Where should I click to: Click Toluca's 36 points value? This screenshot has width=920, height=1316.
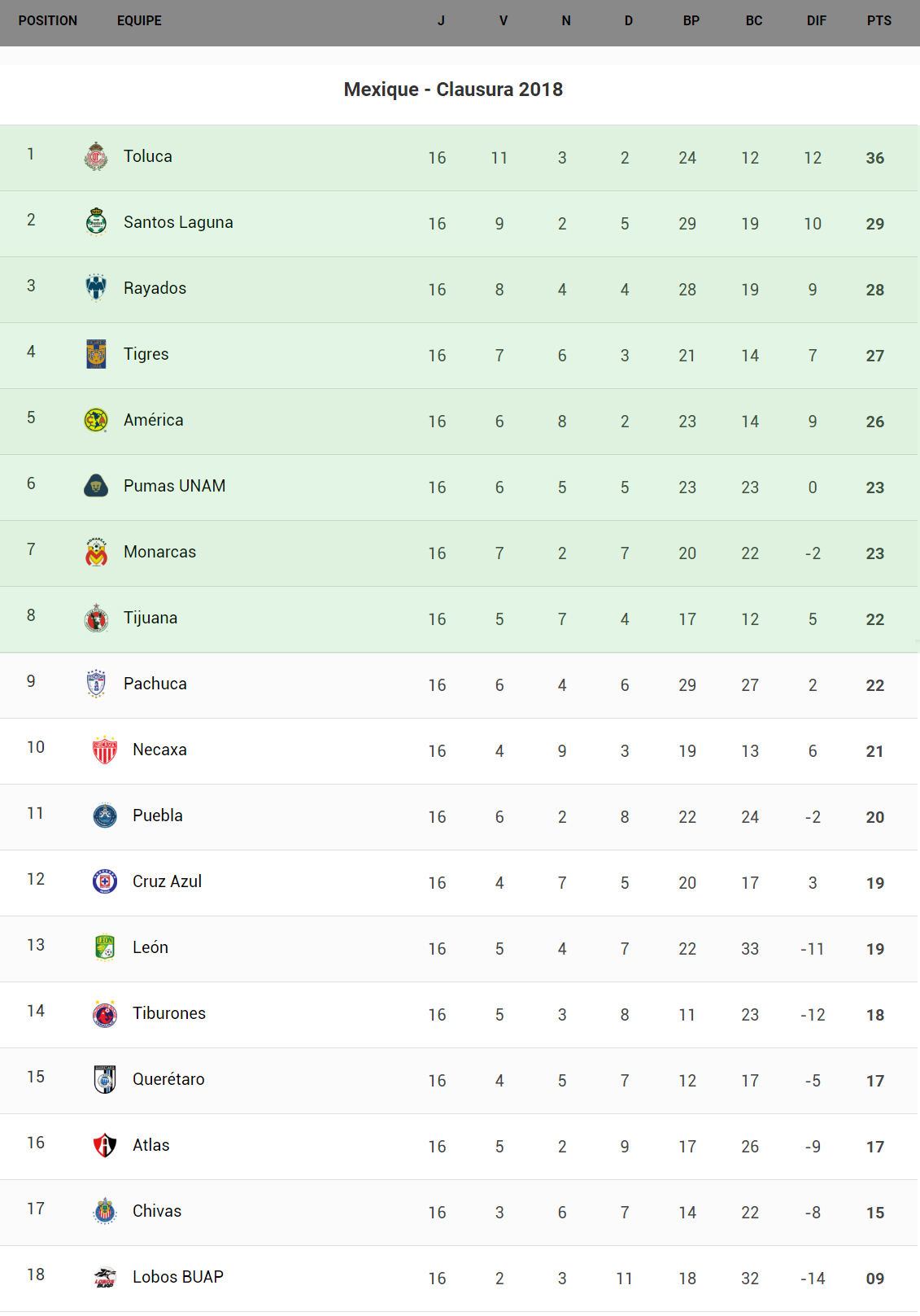pyautogui.click(x=874, y=158)
